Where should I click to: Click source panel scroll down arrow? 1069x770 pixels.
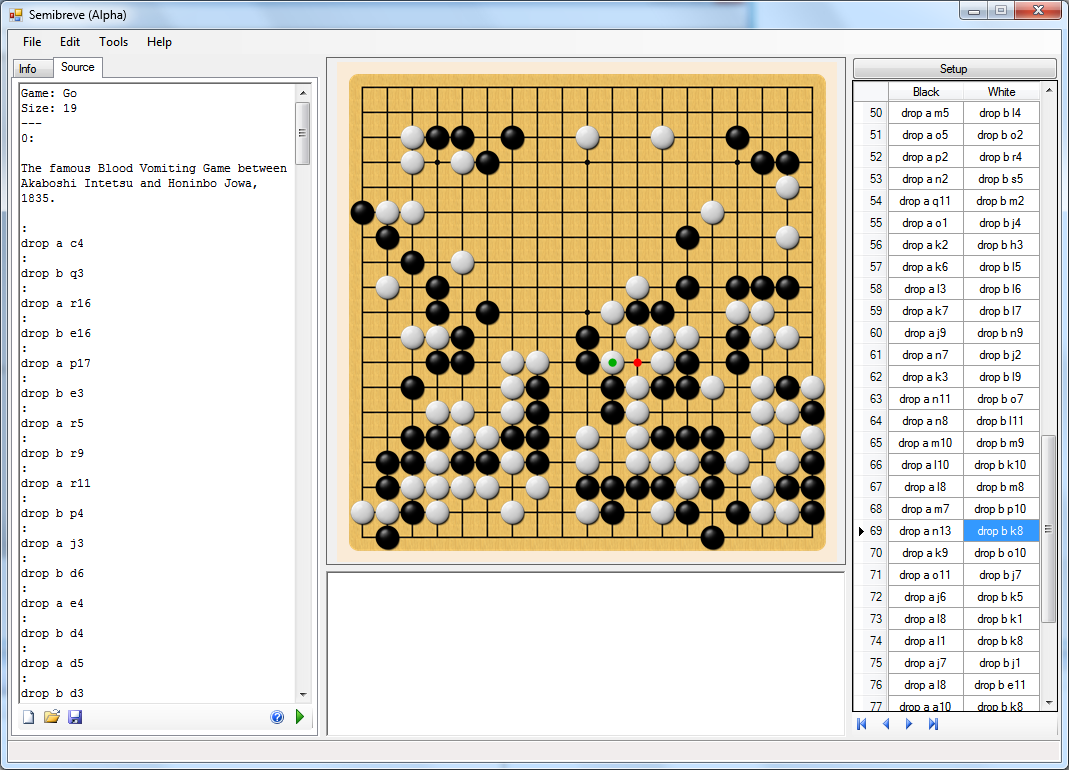point(303,695)
